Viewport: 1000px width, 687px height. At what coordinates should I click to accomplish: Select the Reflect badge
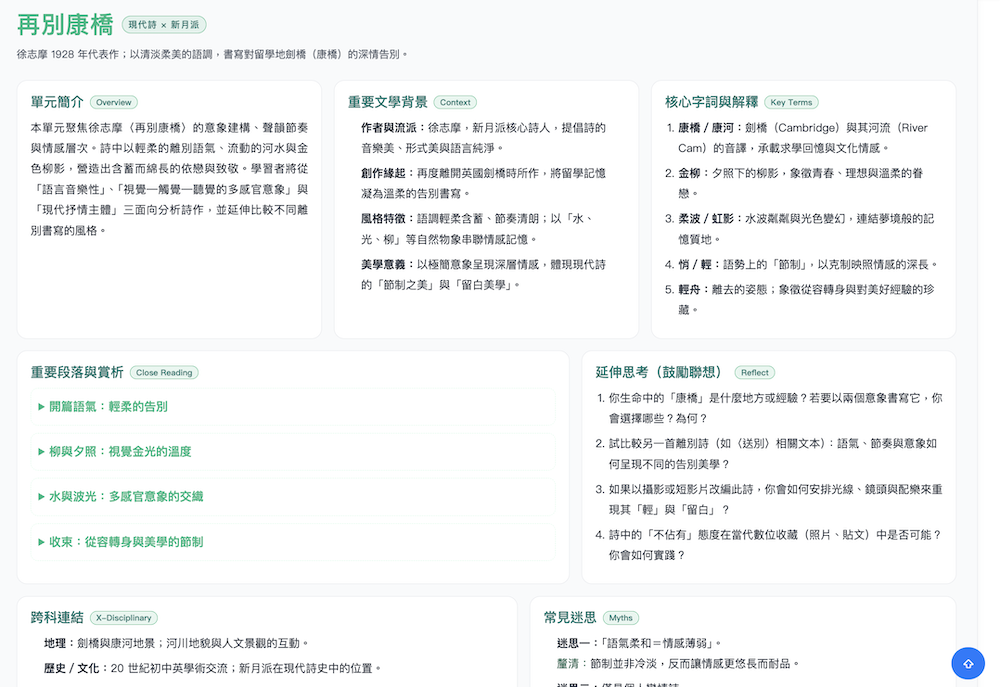[755, 373]
